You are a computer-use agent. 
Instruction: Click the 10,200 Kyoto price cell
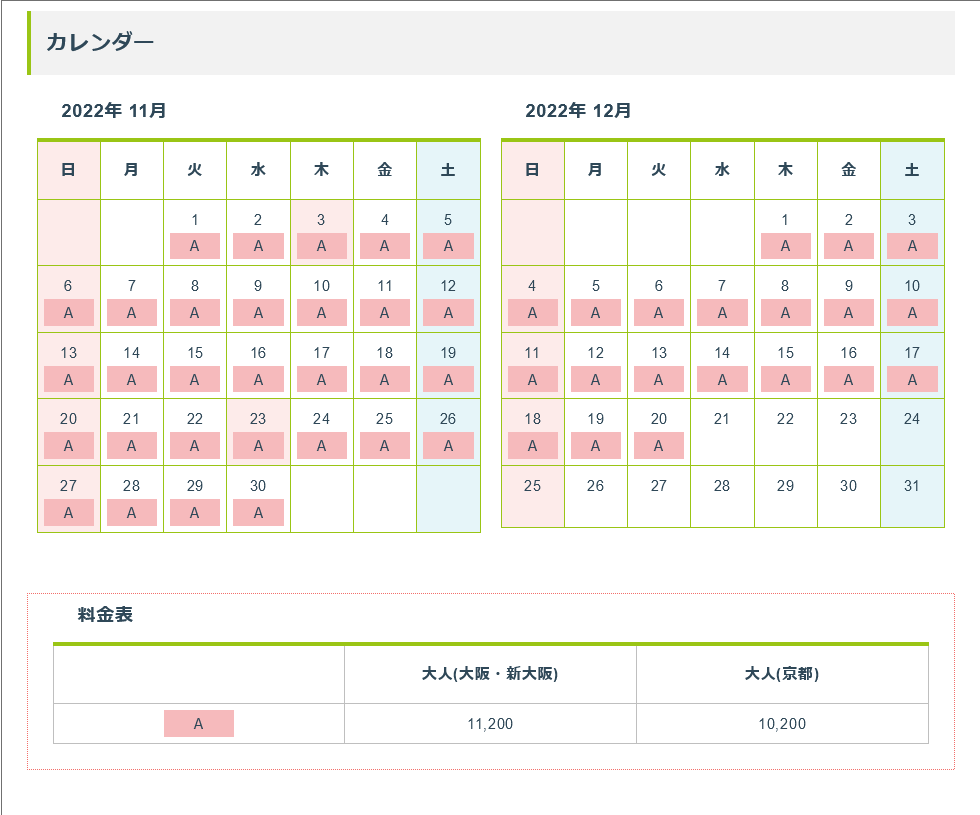click(x=782, y=724)
